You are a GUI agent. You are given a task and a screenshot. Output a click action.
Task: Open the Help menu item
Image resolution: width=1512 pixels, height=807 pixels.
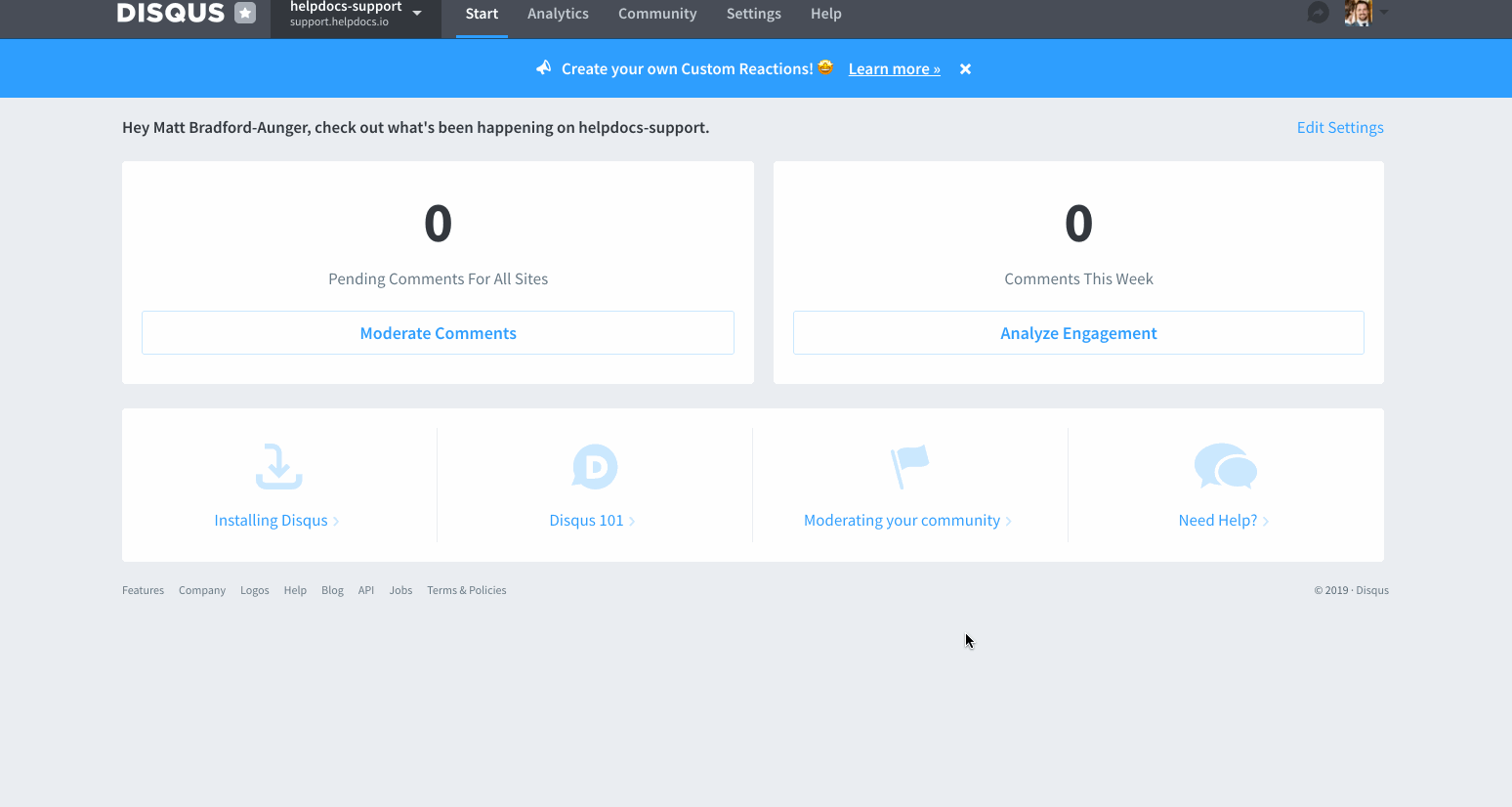825,14
